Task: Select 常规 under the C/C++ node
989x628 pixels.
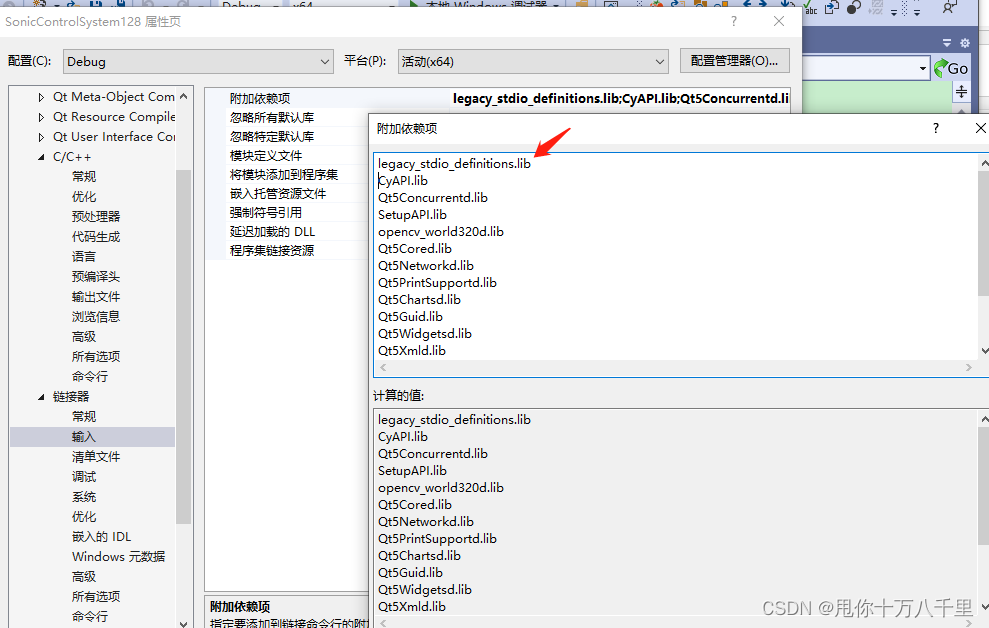Action: tap(84, 177)
